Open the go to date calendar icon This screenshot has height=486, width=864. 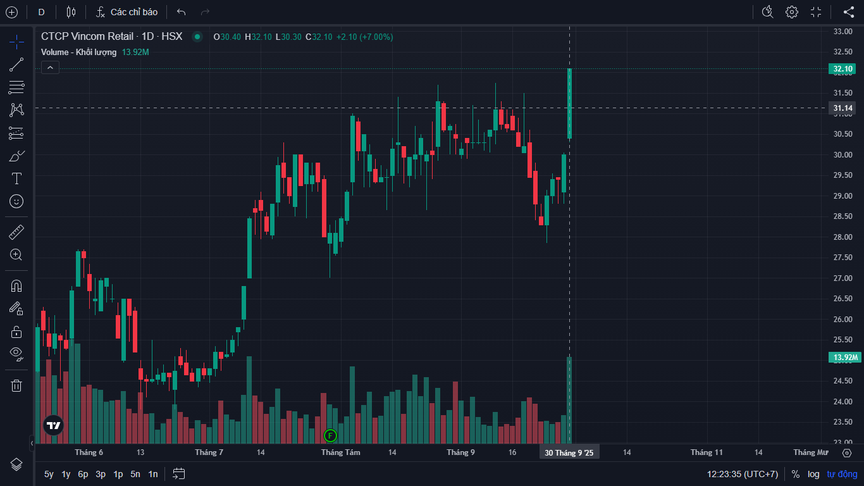coord(179,474)
